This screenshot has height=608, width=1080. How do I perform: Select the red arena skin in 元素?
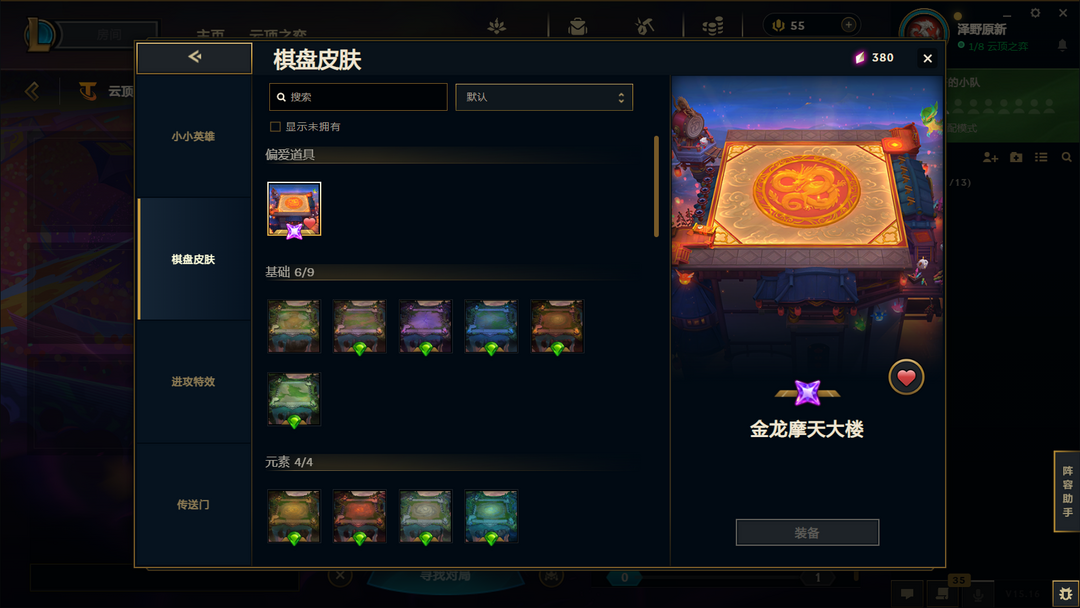(x=360, y=516)
